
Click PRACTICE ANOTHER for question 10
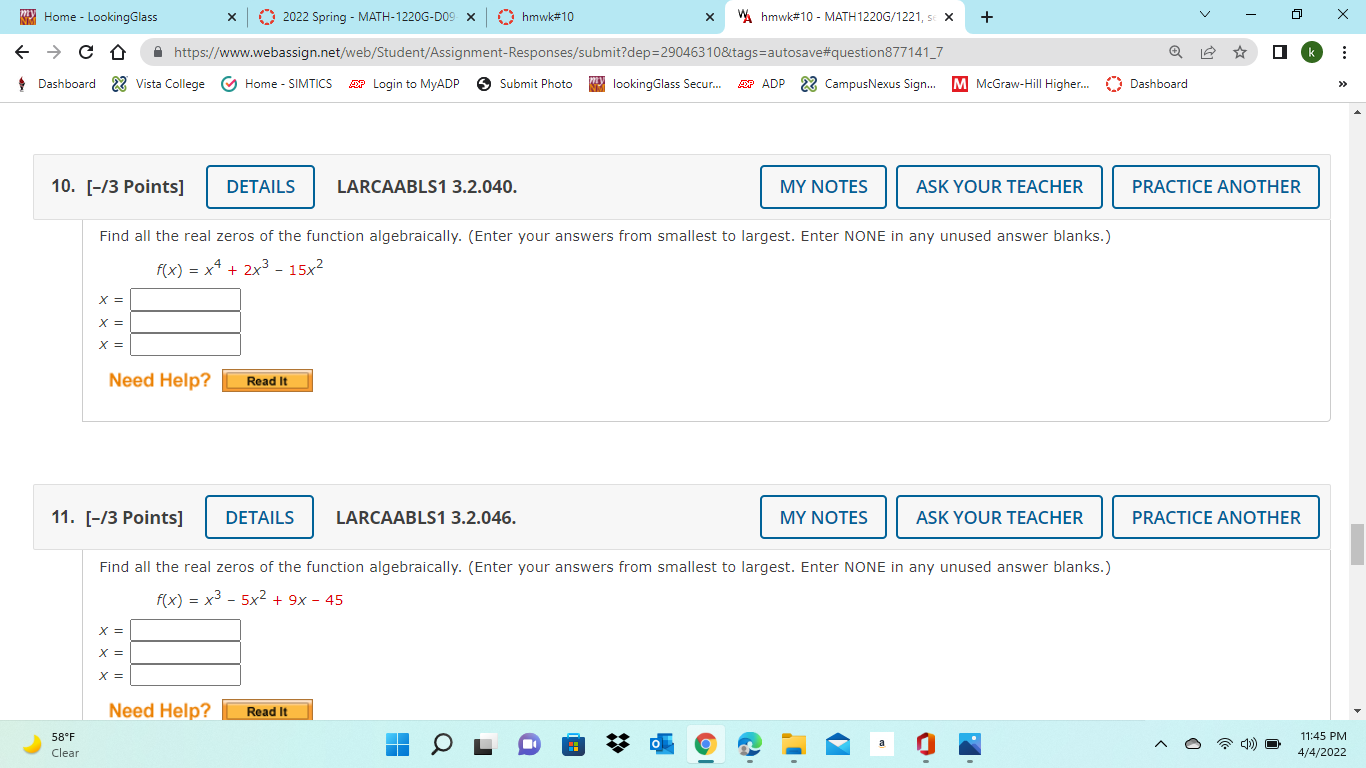tap(1216, 187)
